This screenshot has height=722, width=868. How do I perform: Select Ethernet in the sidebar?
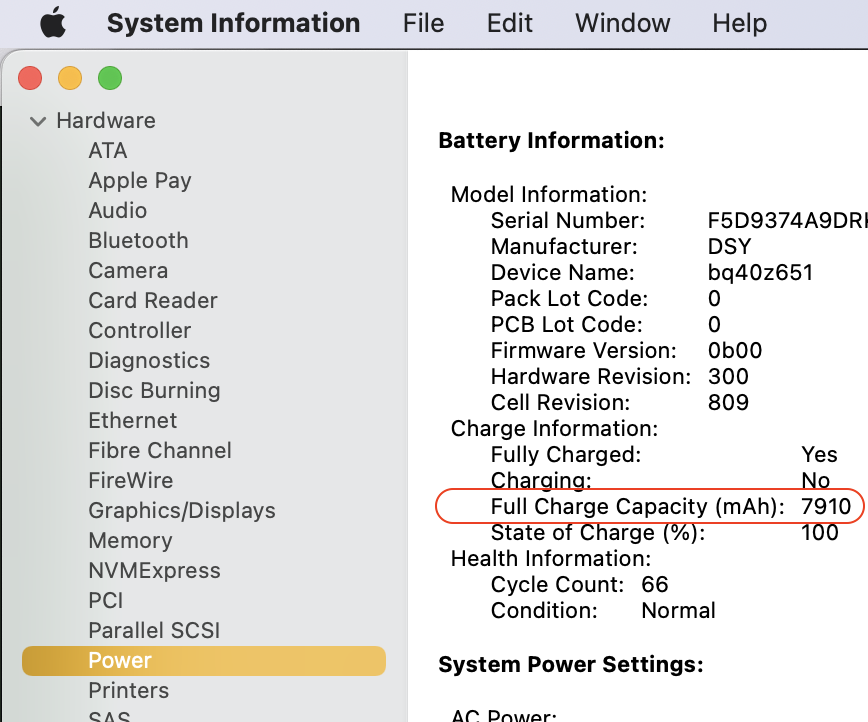coord(133,420)
